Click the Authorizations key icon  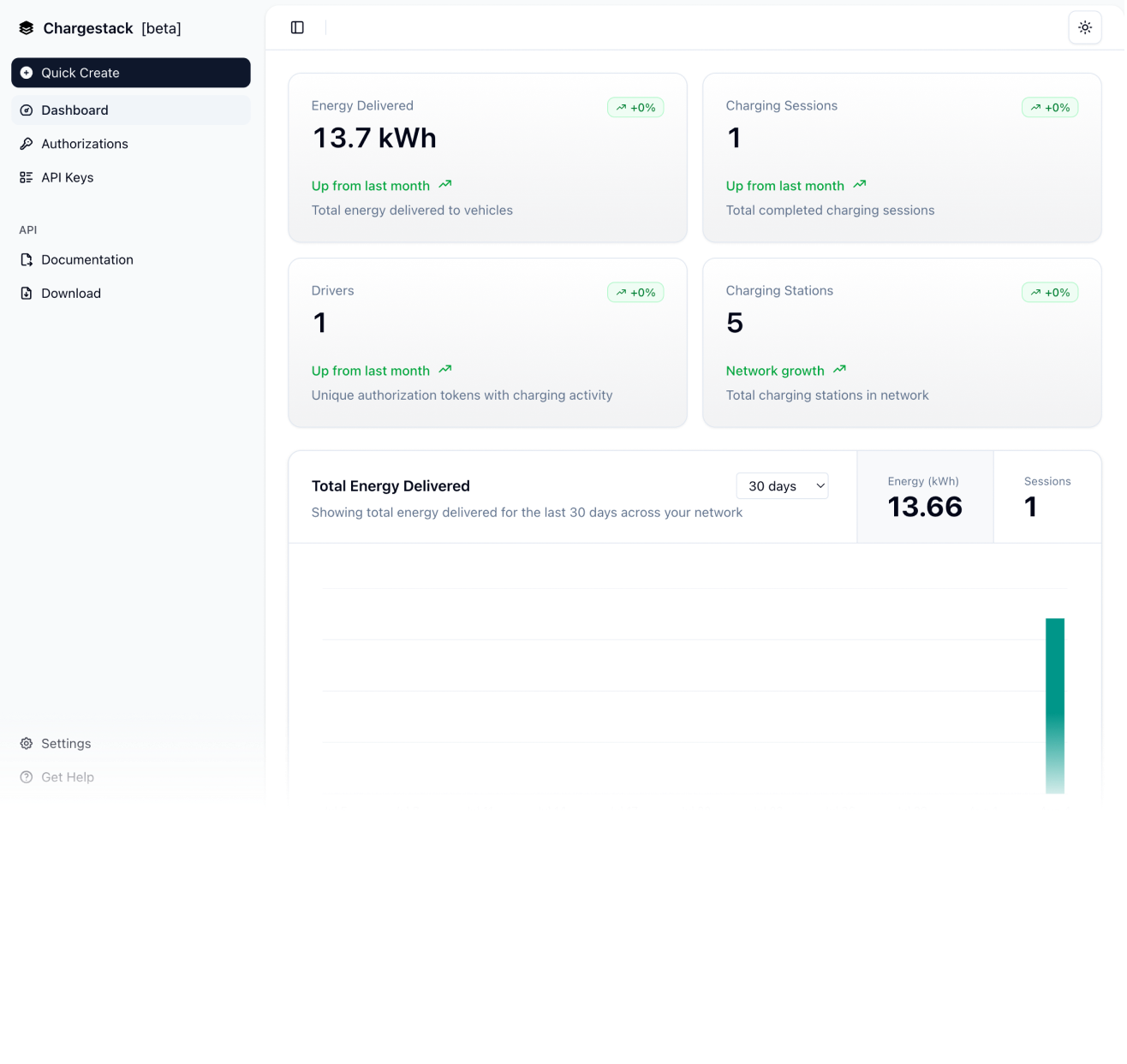point(27,144)
